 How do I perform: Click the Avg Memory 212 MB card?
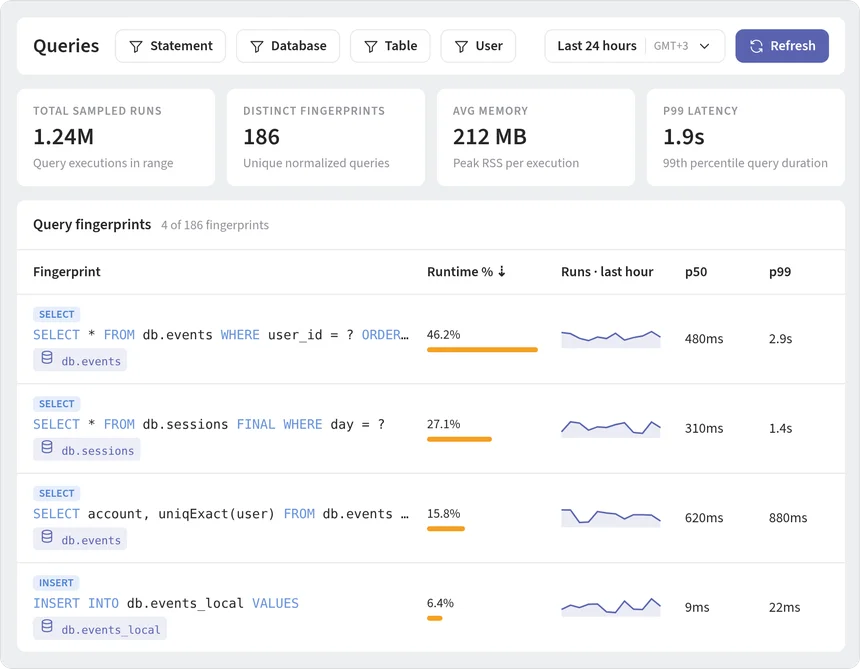[x=536, y=137]
